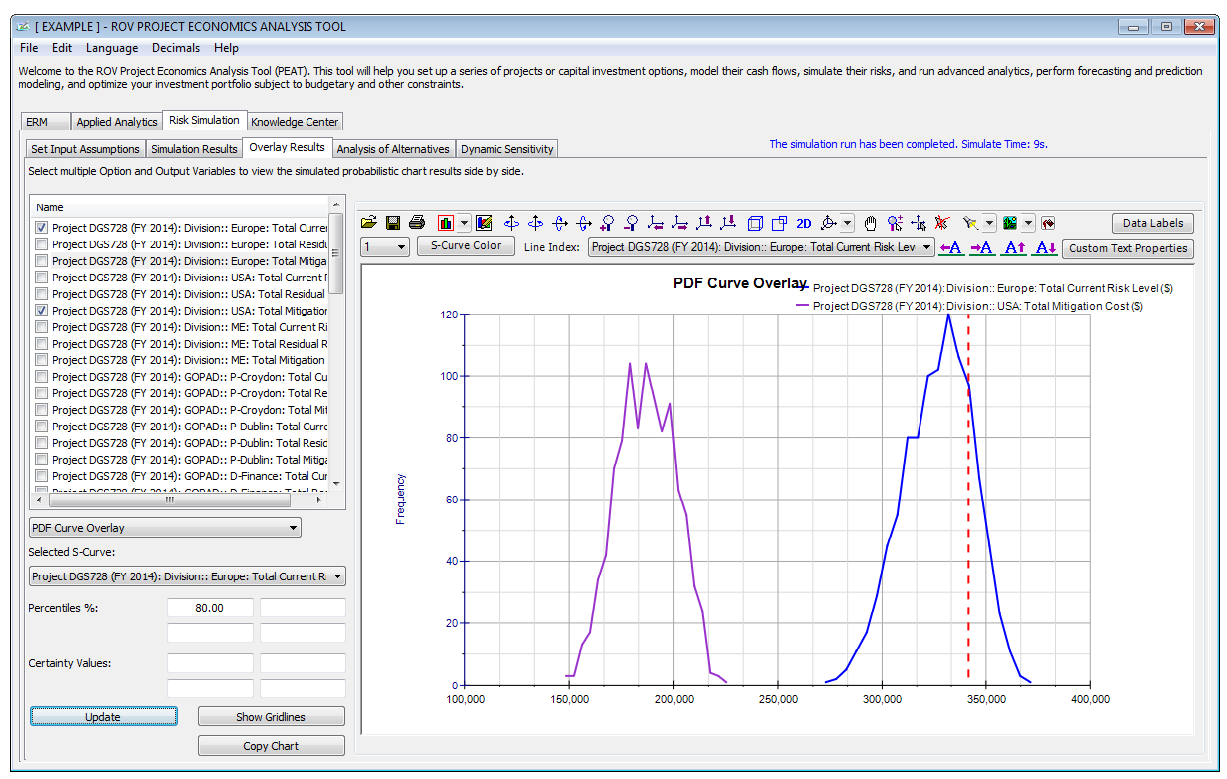Click the move text left icon
This screenshot has height=779, width=1227.
(x=951, y=247)
